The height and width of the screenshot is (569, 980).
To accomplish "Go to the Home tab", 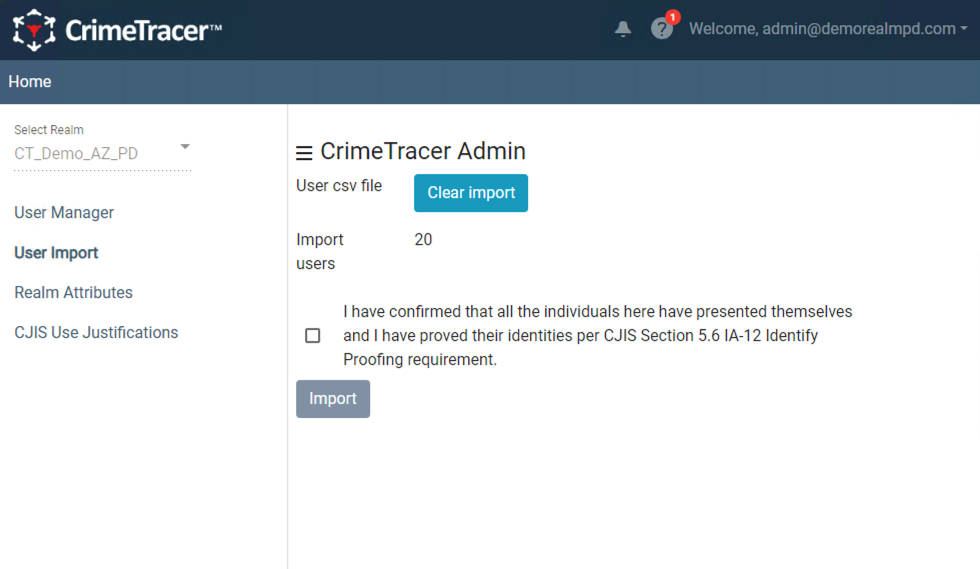I will pos(30,82).
